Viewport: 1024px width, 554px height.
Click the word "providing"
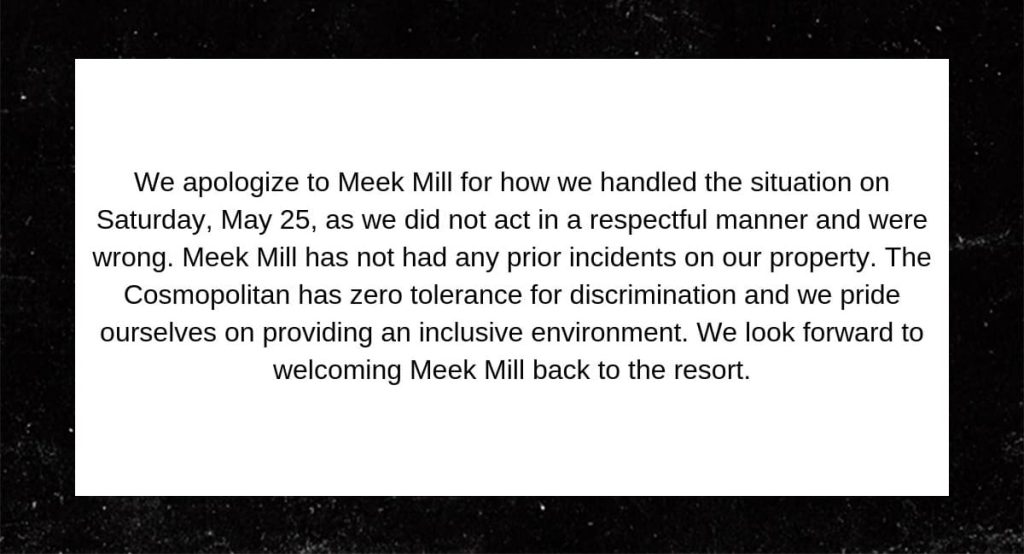pos(317,334)
